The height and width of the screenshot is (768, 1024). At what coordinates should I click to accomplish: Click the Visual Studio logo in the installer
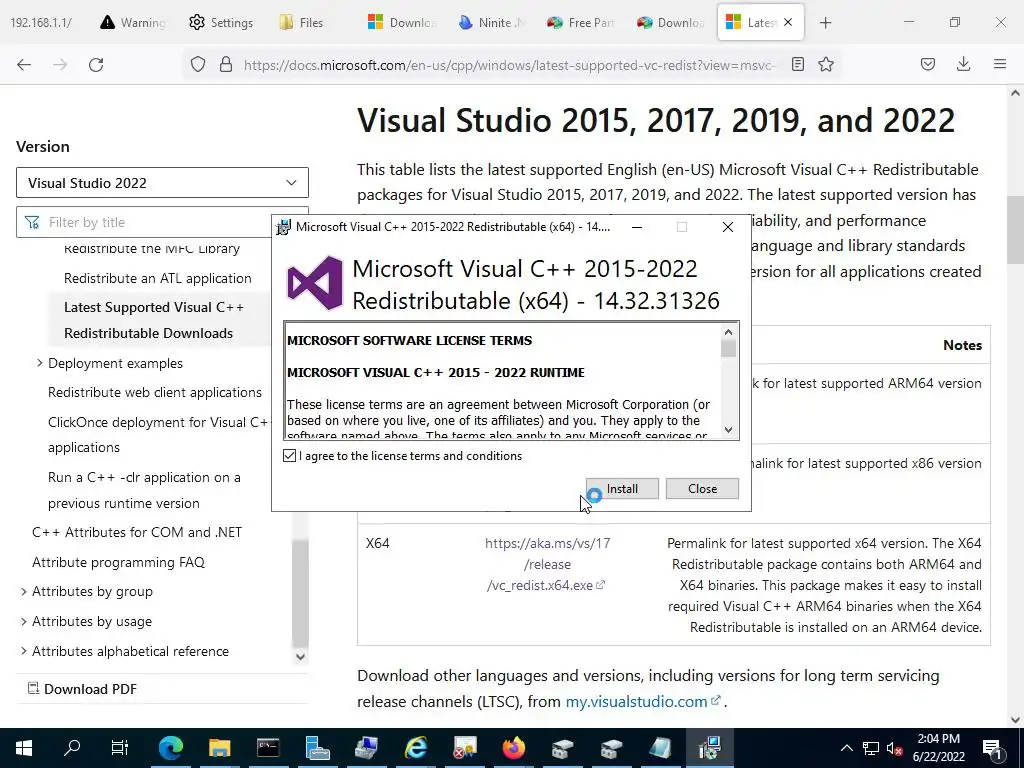pyautogui.click(x=315, y=283)
